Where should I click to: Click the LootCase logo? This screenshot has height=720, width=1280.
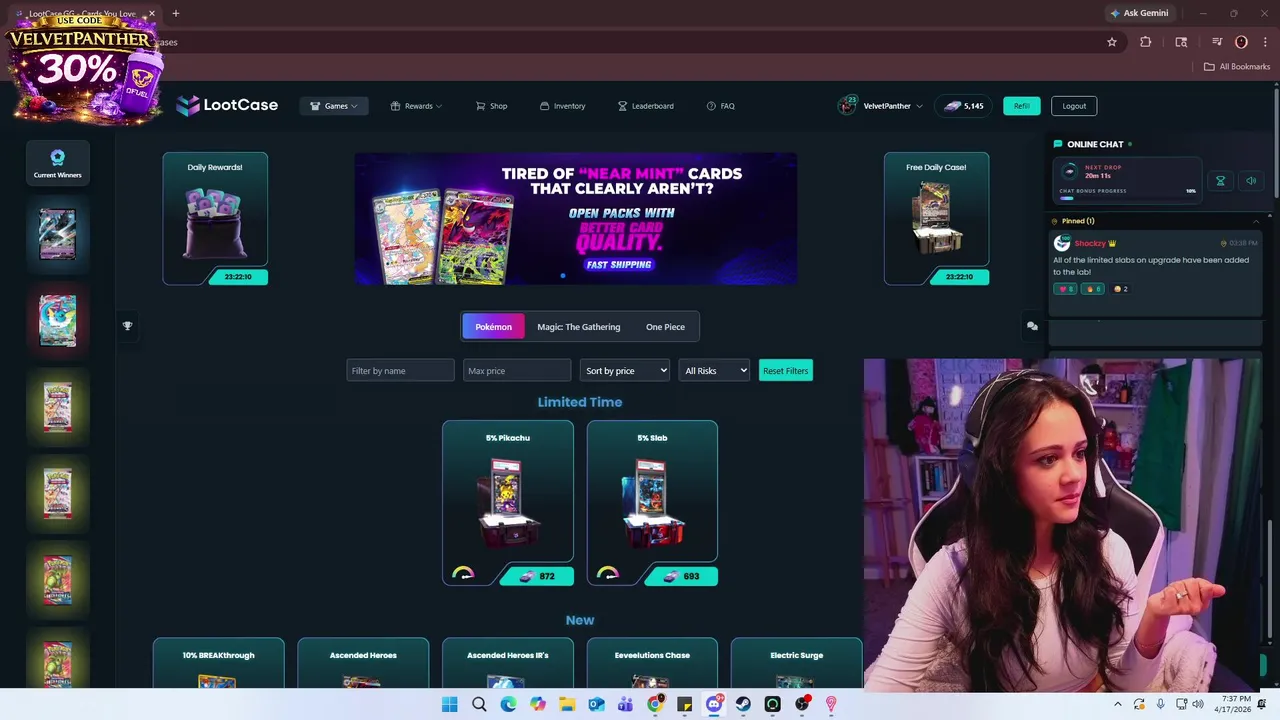click(227, 105)
